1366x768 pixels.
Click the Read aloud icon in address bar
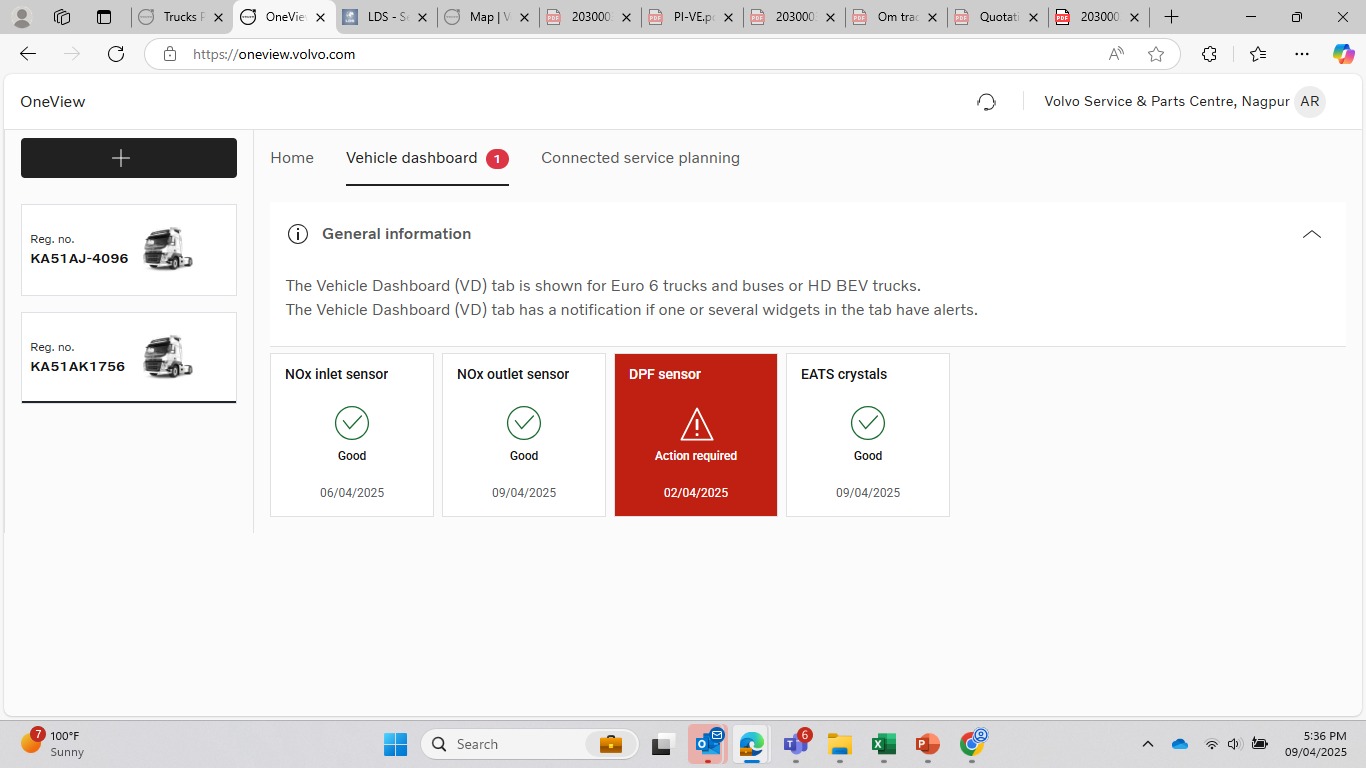(1116, 54)
